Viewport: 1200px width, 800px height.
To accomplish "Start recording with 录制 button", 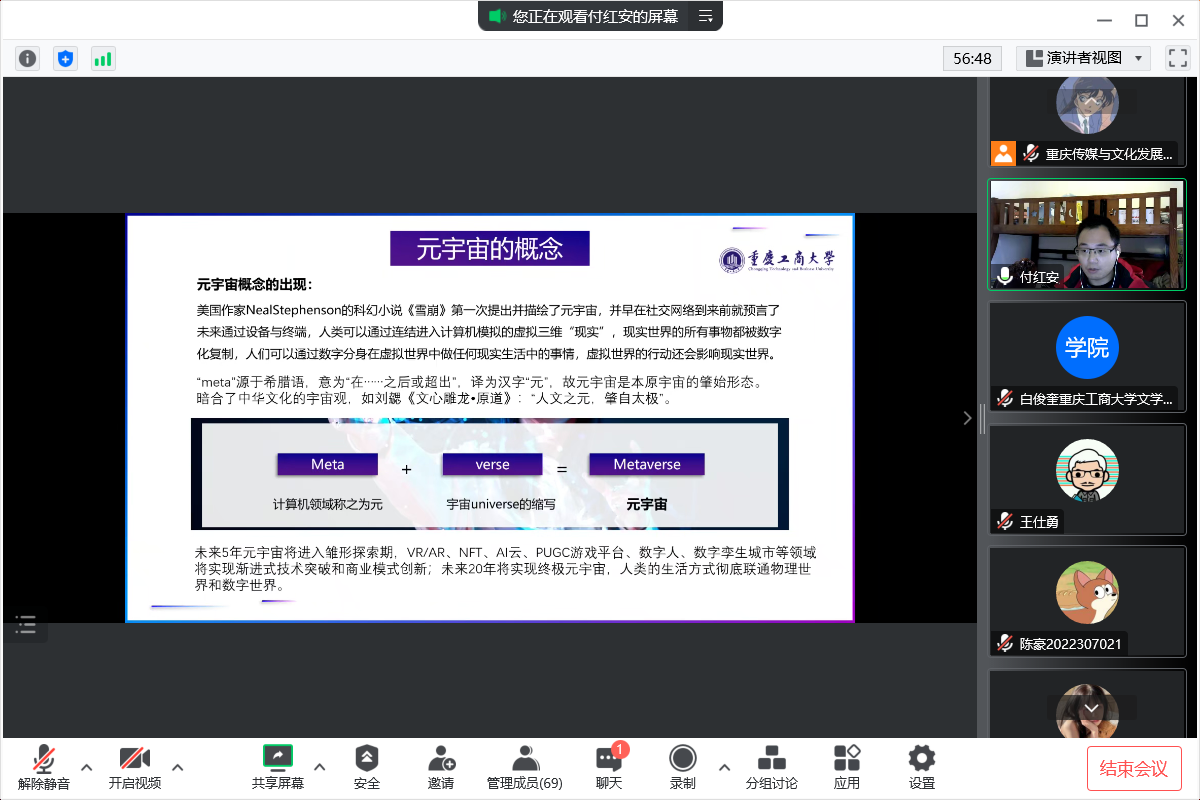I will [x=683, y=767].
